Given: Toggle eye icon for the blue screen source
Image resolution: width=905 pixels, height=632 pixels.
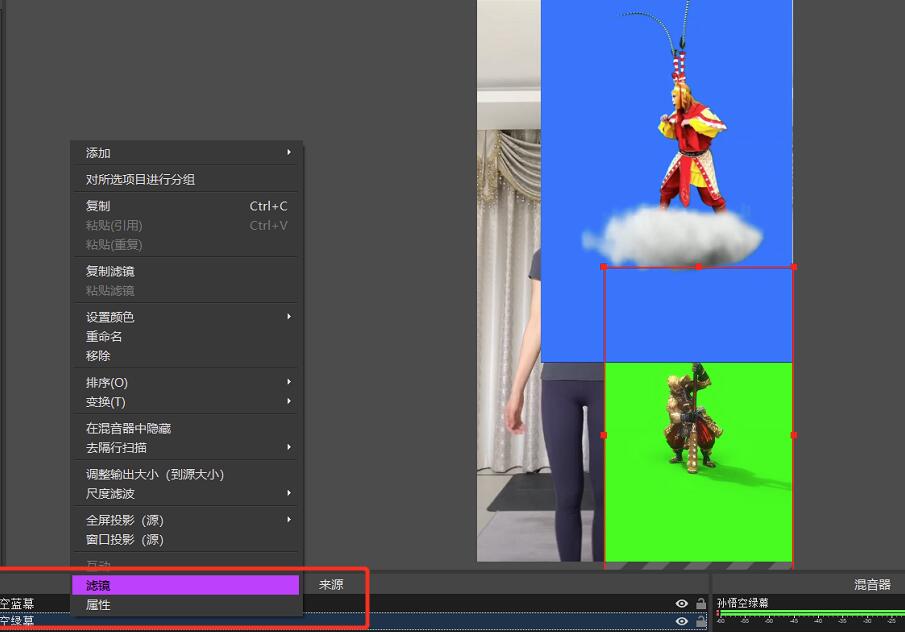Looking at the screenshot, I should coord(682,603).
